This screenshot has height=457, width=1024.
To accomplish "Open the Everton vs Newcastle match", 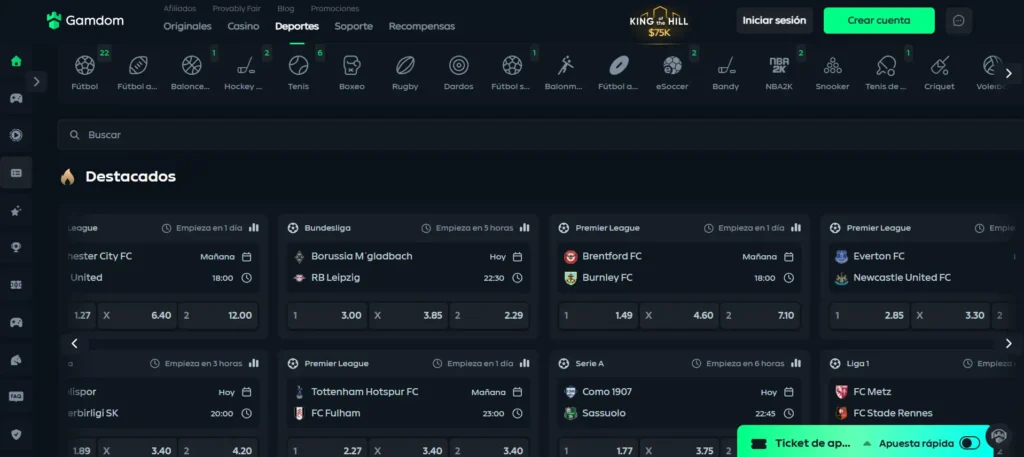I will [x=921, y=267].
